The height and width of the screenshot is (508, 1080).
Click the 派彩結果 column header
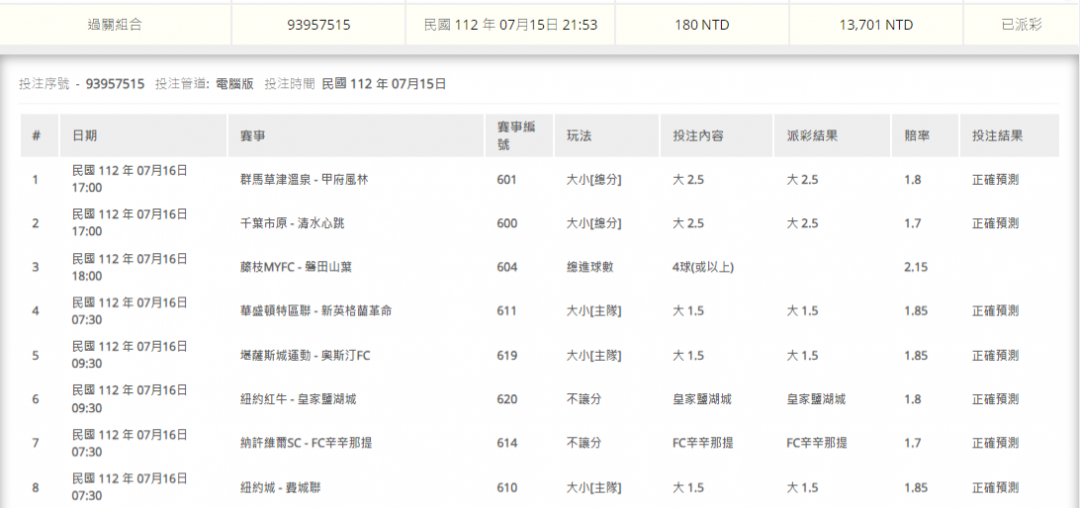coord(811,135)
